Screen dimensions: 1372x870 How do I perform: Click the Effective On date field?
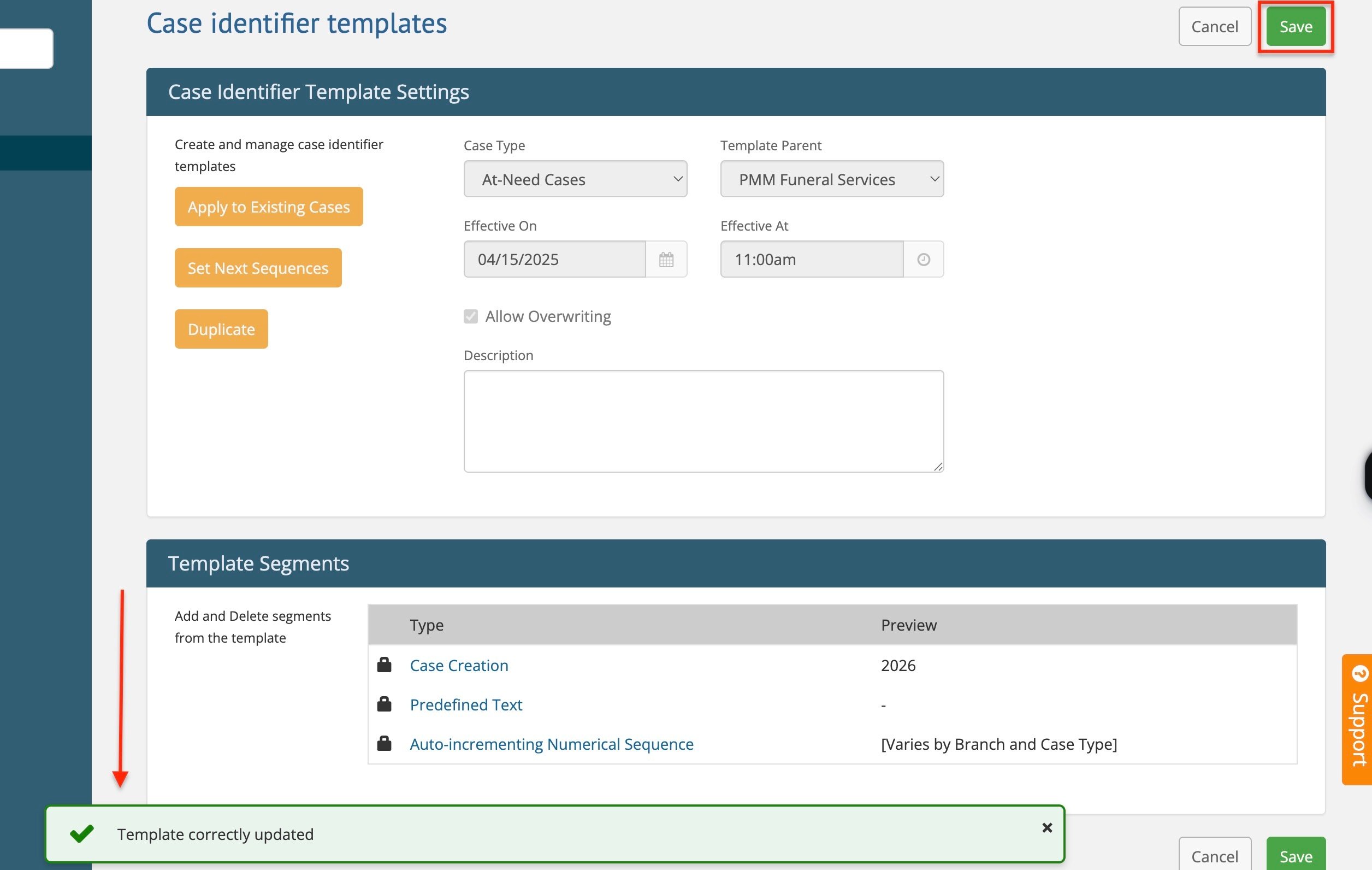554,260
